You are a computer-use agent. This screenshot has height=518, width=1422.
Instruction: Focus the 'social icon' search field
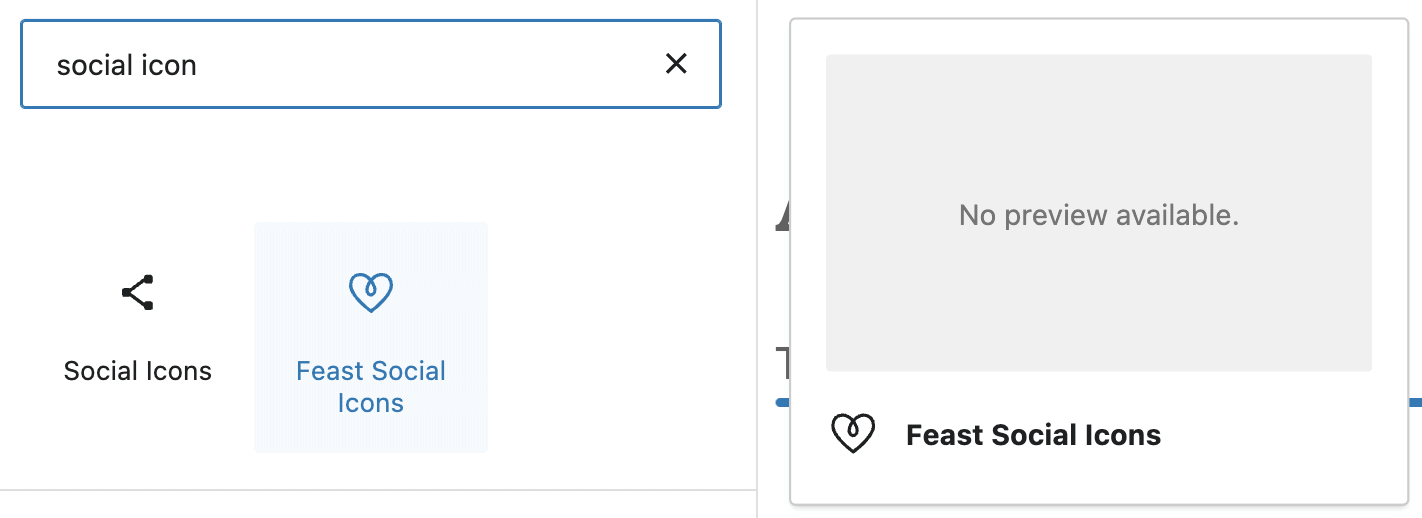(371, 64)
